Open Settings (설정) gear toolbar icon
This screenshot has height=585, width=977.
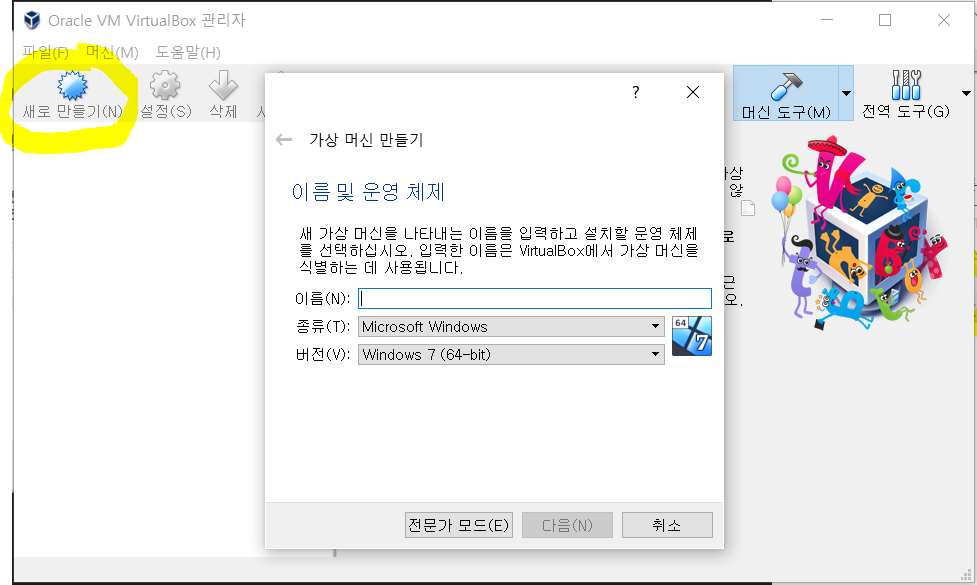coord(164,85)
